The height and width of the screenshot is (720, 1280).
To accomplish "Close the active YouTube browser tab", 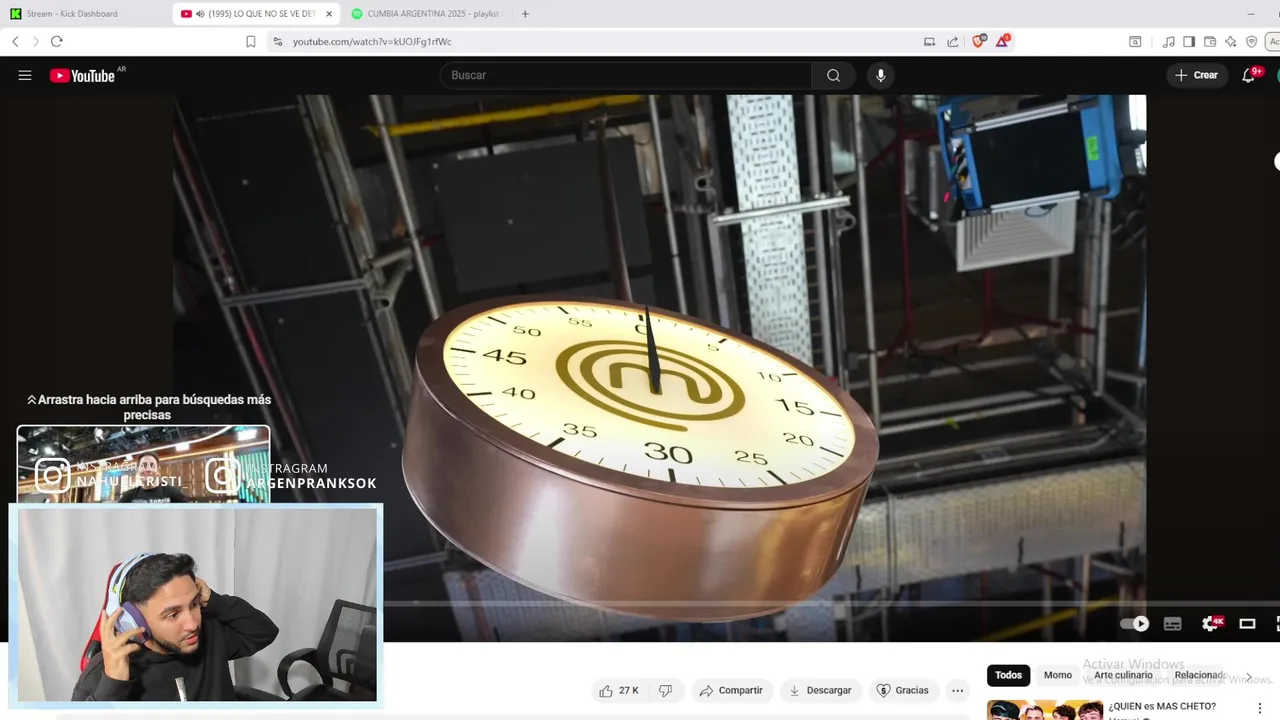I will tap(329, 14).
